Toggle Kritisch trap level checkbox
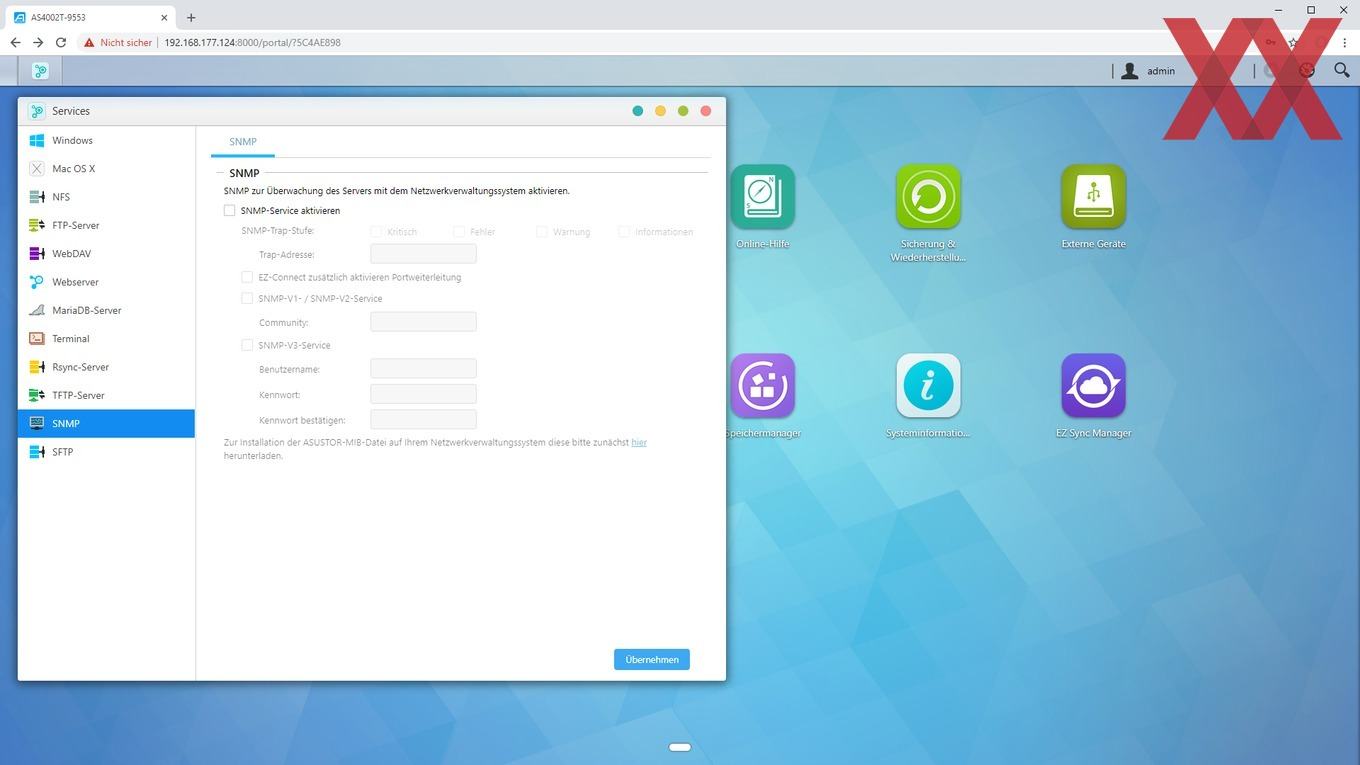1360x765 pixels. (376, 232)
